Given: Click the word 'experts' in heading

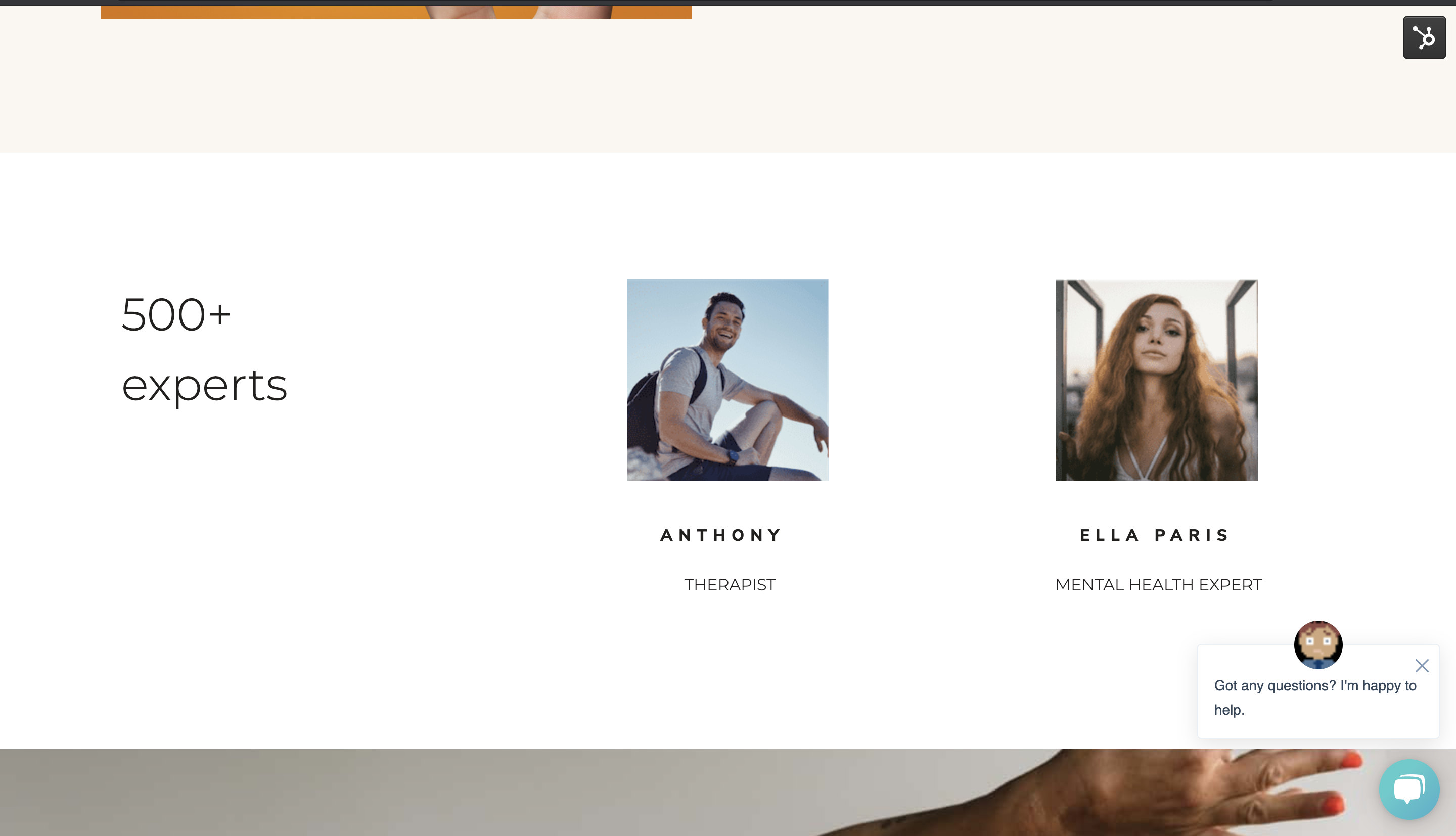Looking at the screenshot, I should pos(204,386).
